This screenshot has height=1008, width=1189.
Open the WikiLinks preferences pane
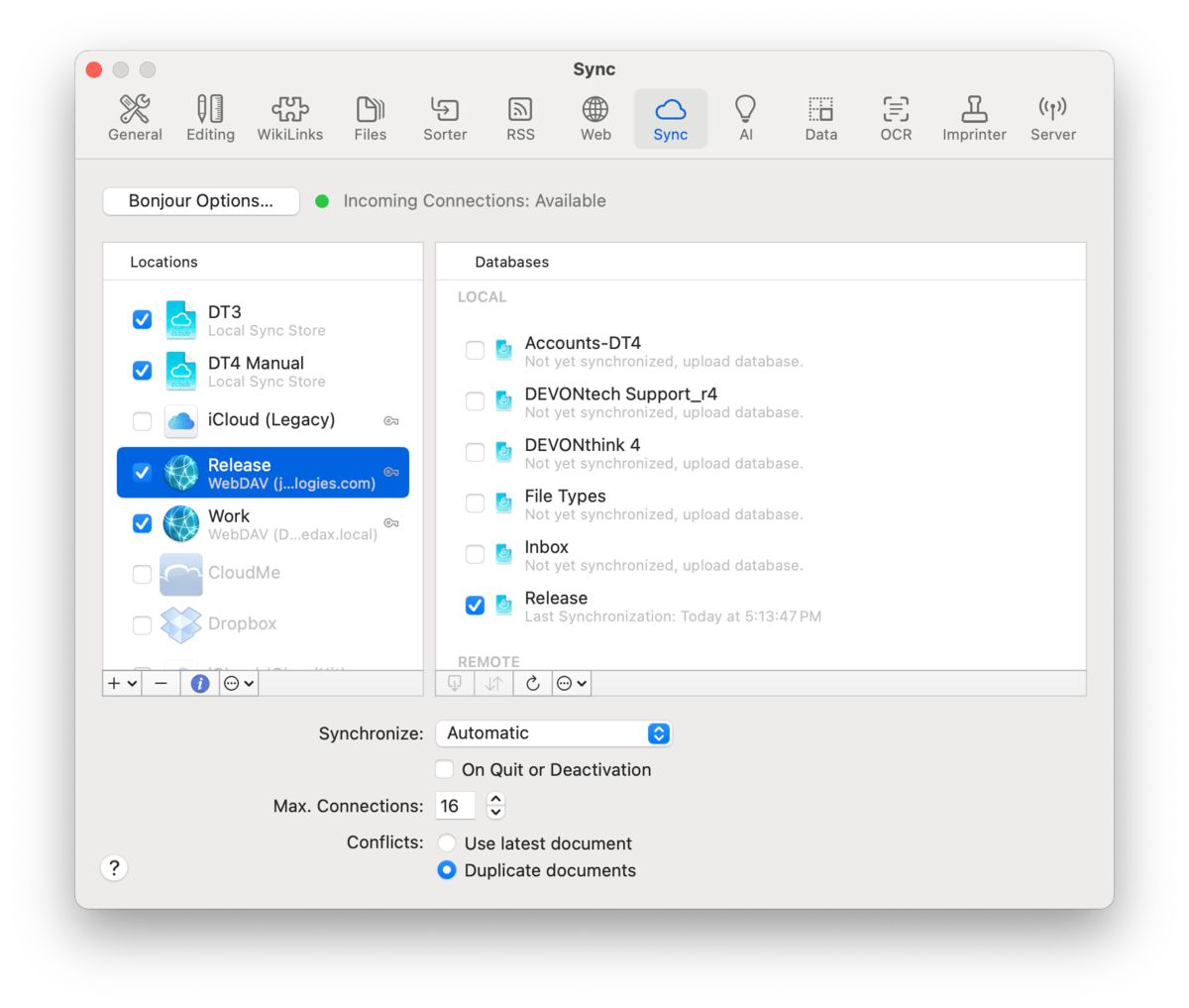coord(289,119)
